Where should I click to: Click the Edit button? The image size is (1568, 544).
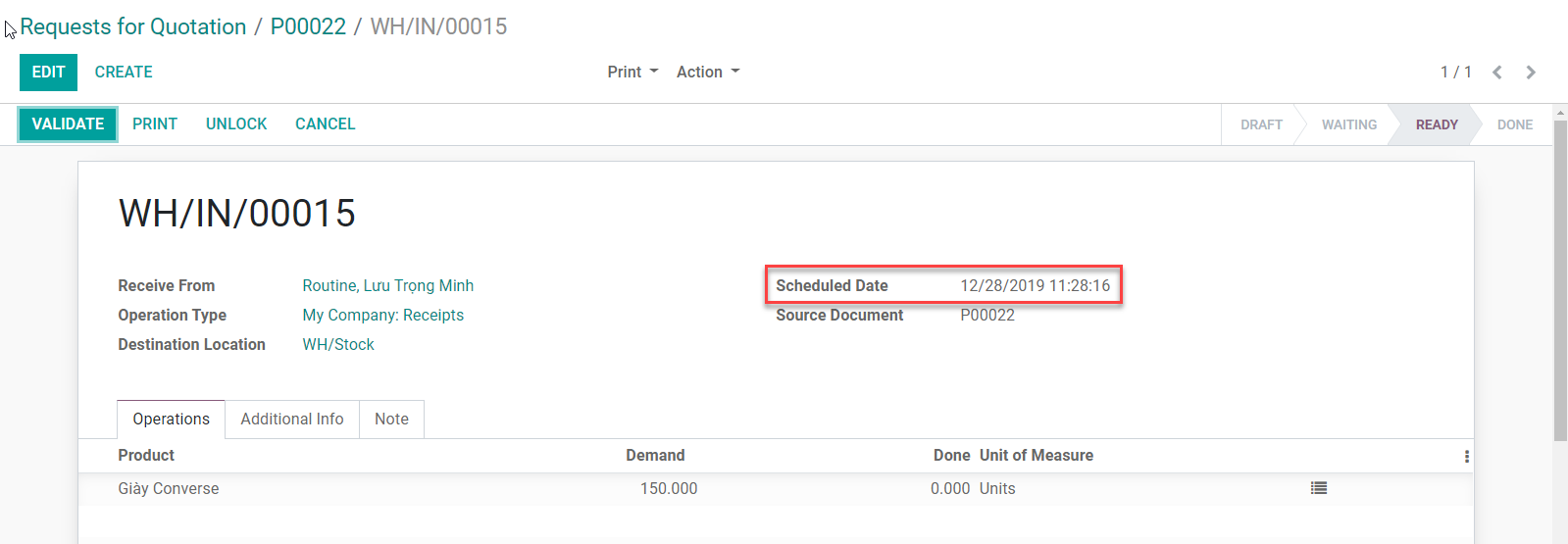pos(48,73)
